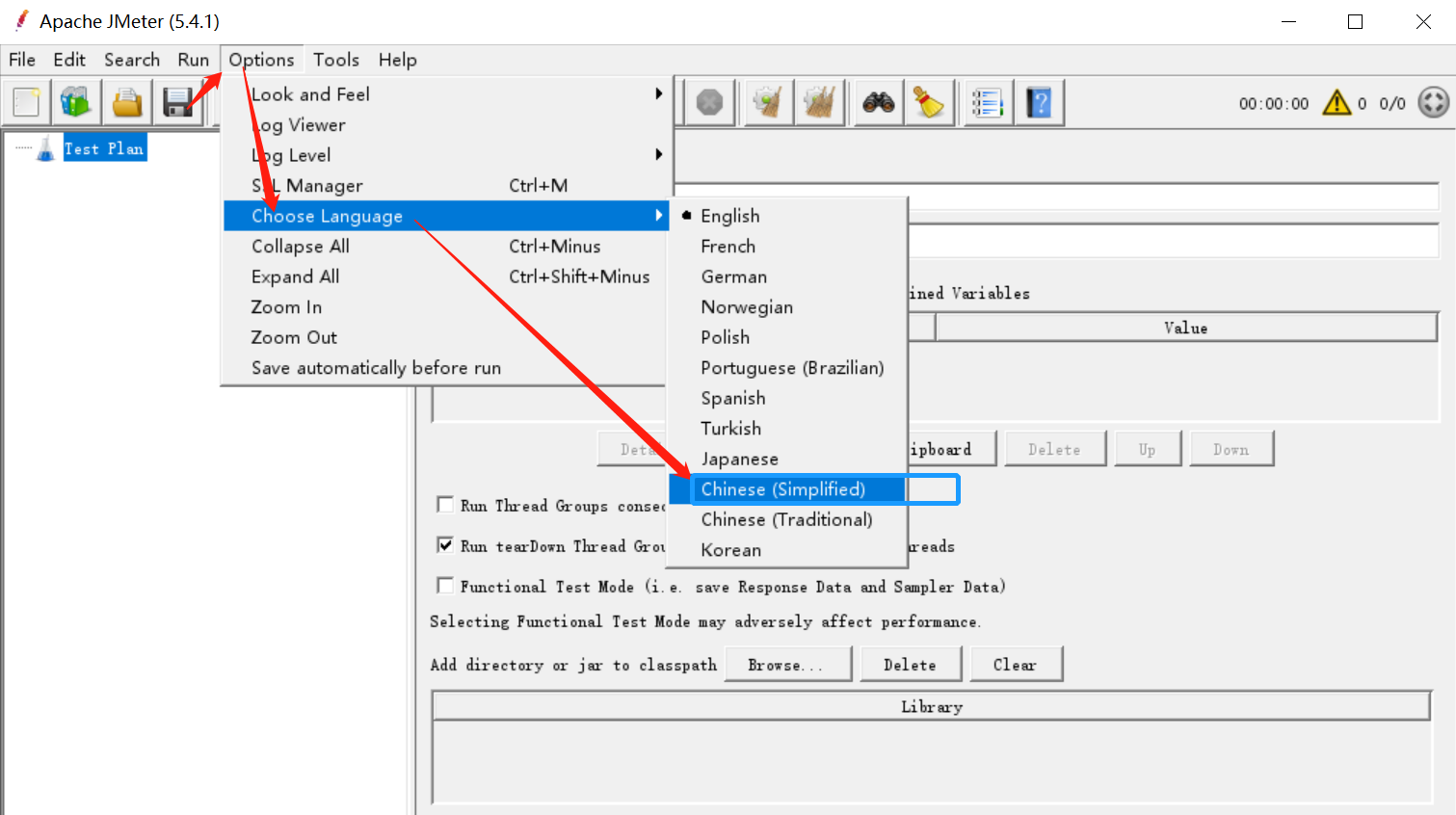Click the classpath Delete button
The height and width of the screenshot is (815, 1456).
pos(910,665)
